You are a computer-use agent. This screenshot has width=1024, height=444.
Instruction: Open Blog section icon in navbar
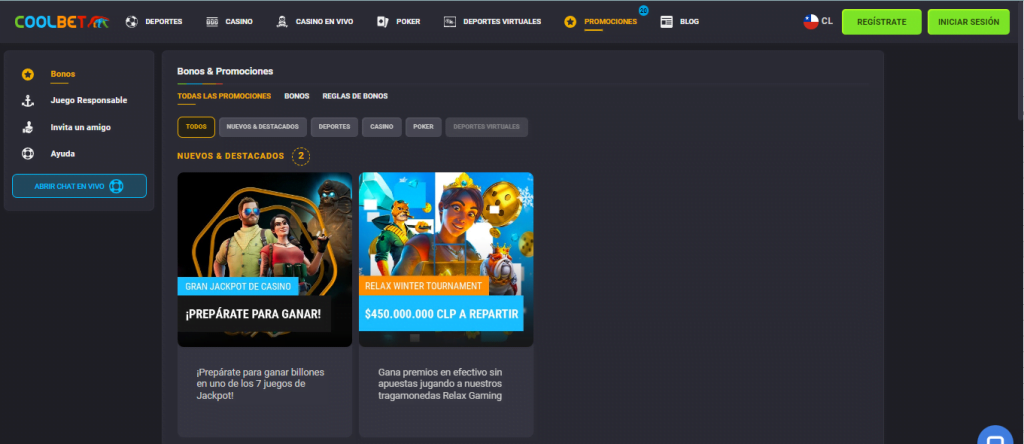coord(667,21)
